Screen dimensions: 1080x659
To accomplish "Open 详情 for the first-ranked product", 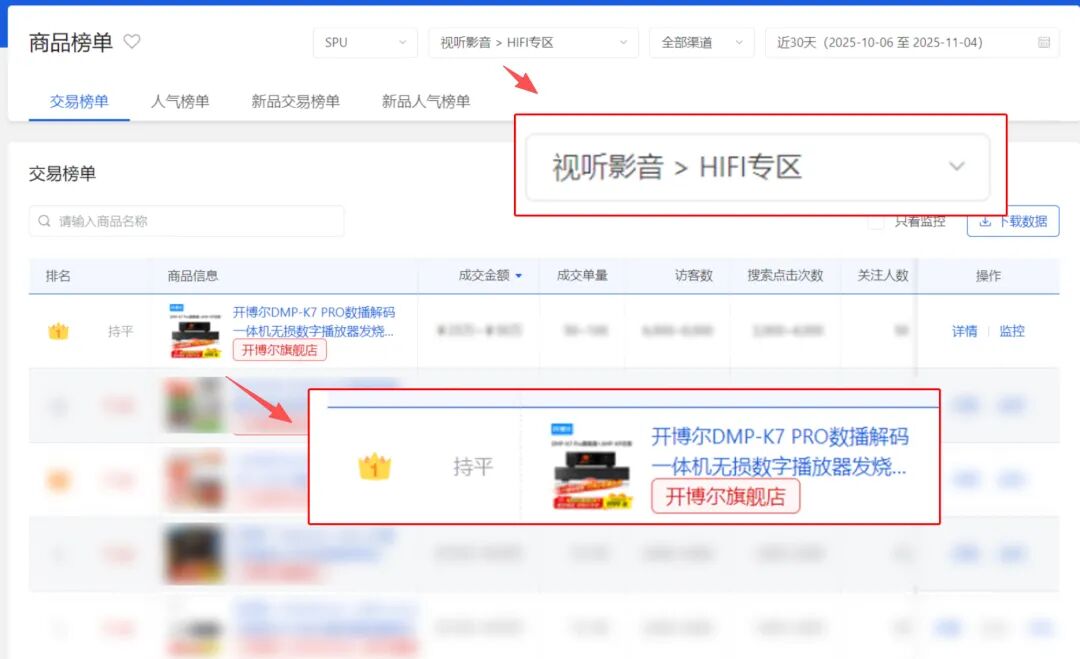I will pyautogui.click(x=964, y=331).
